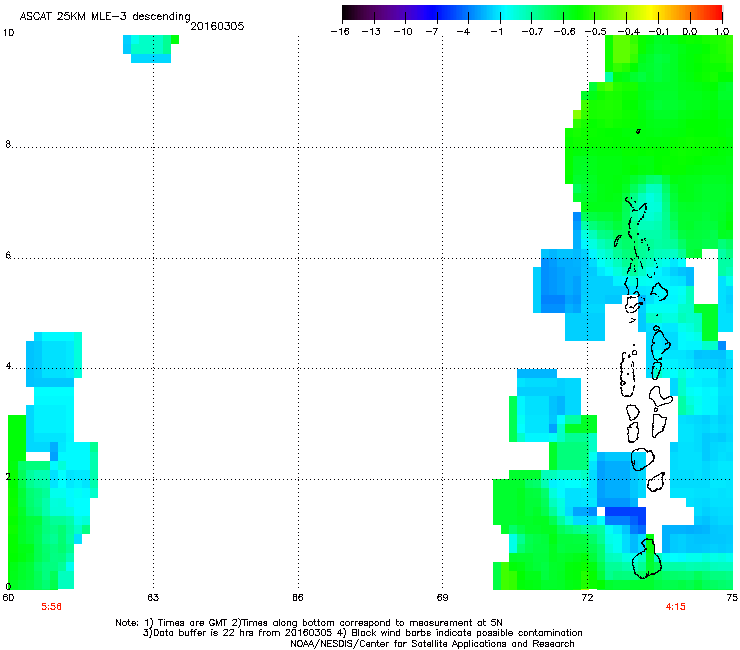Click the "-0.1" color scale label

[x=659, y=32]
